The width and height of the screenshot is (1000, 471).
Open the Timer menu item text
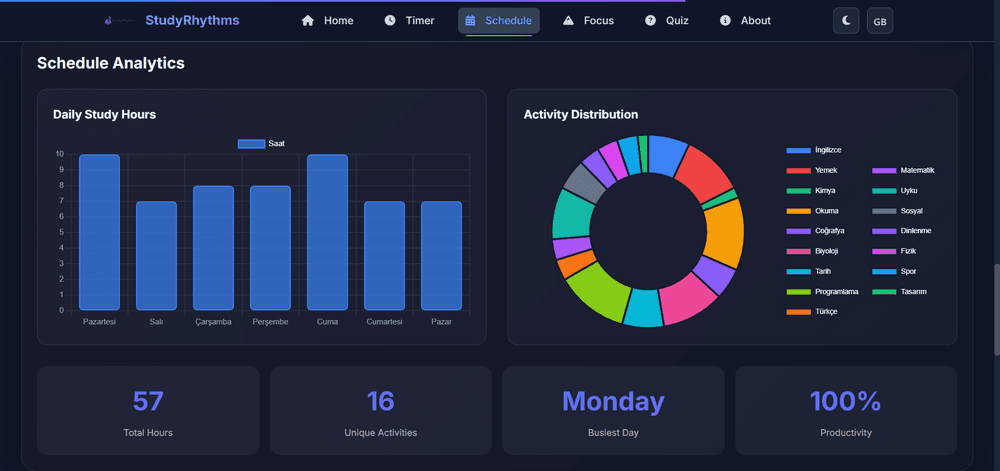pos(420,21)
